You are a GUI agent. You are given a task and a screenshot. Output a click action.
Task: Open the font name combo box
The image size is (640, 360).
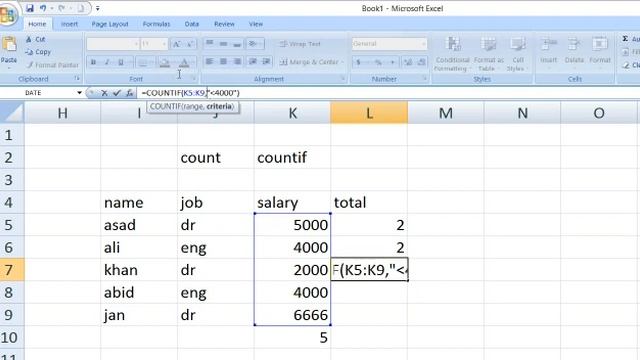click(x=113, y=44)
